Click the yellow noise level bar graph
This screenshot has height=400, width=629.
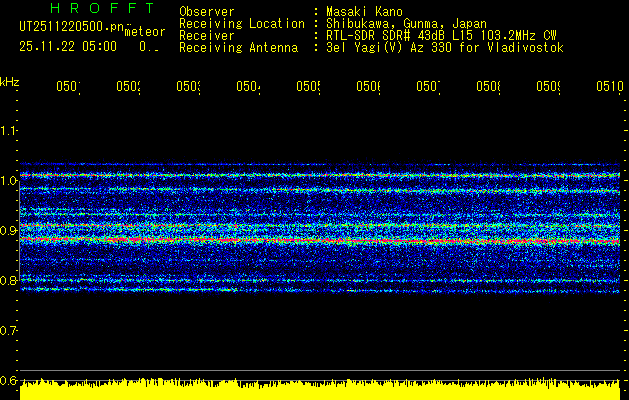click(320, 389)
